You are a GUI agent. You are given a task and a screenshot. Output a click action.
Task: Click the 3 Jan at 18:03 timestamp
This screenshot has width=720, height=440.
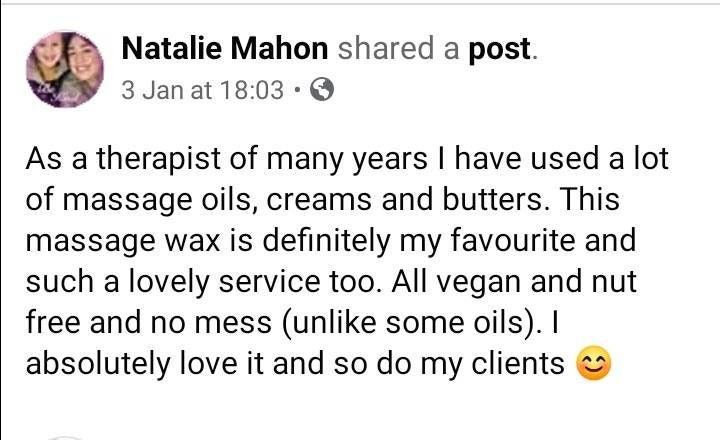click(x=202, y=90)
